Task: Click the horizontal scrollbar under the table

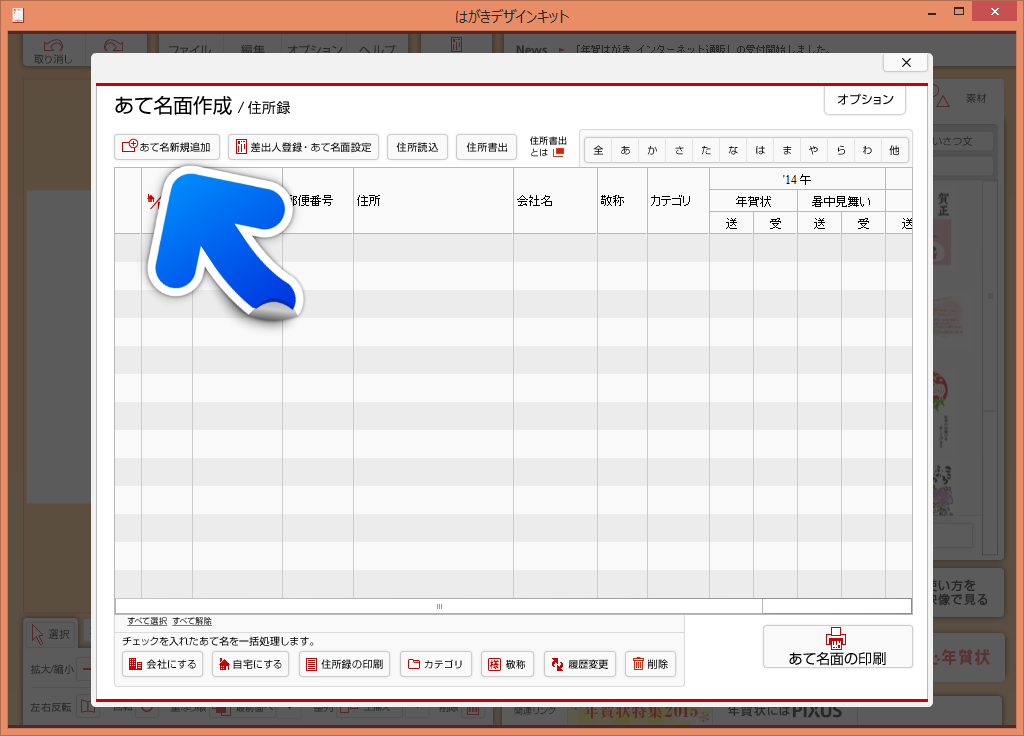Action: [438, 606]
